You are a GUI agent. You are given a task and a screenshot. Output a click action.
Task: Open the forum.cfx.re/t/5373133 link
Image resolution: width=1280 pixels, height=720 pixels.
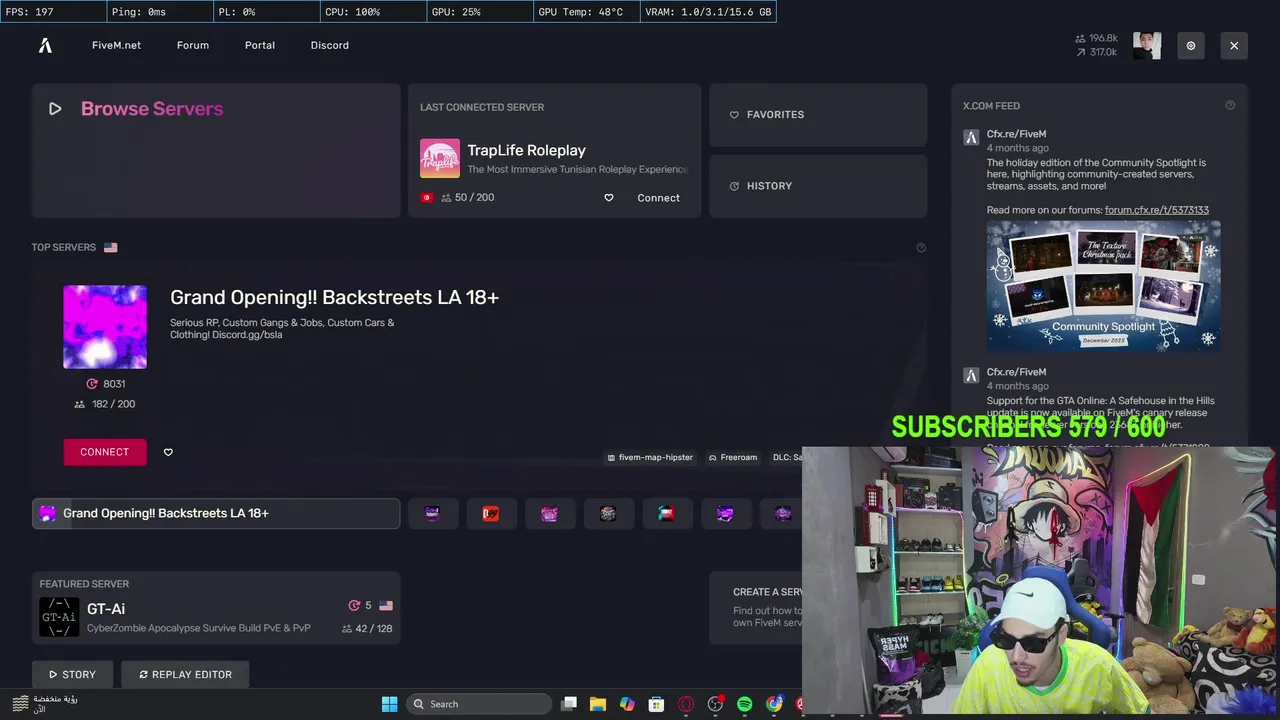(x=1157, y=210)
